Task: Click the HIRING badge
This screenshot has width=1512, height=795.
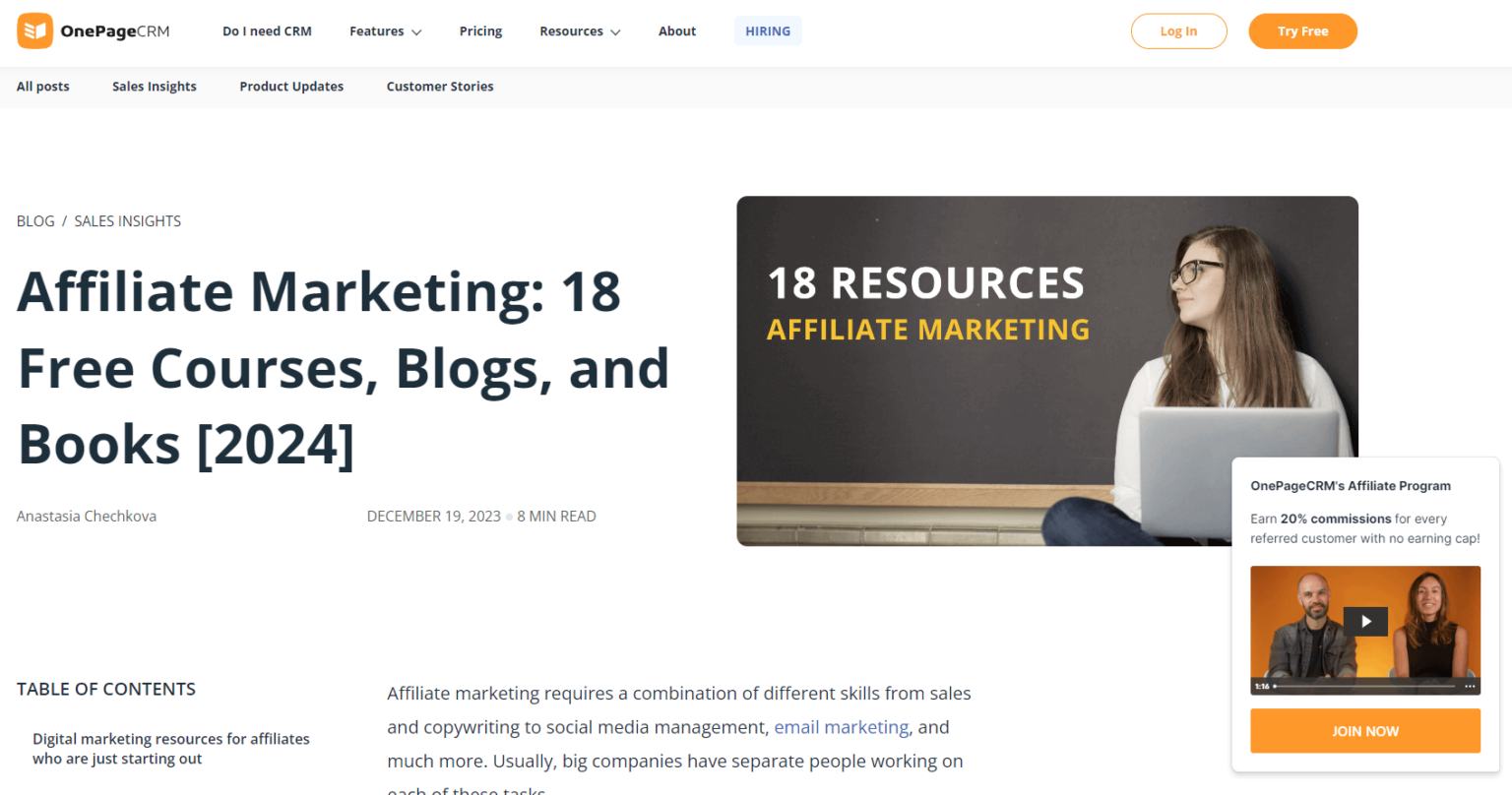Action: (x=768, y=31)
